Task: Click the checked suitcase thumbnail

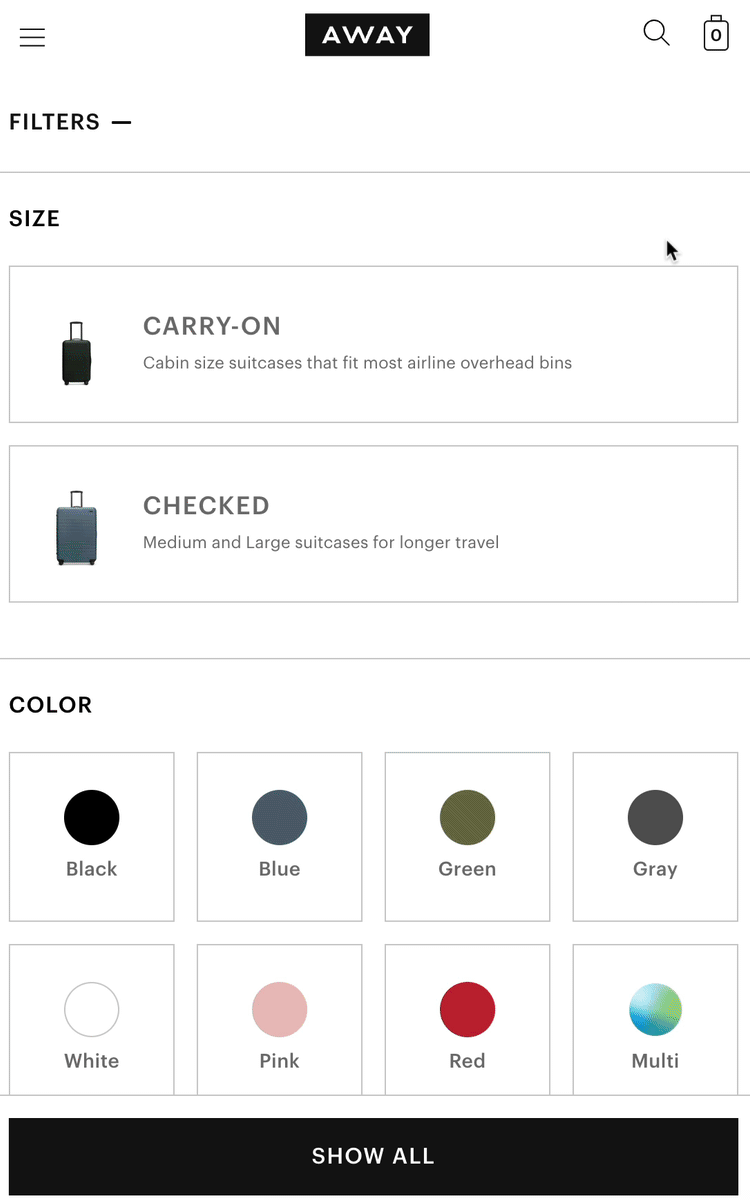Action: (77, 528)
